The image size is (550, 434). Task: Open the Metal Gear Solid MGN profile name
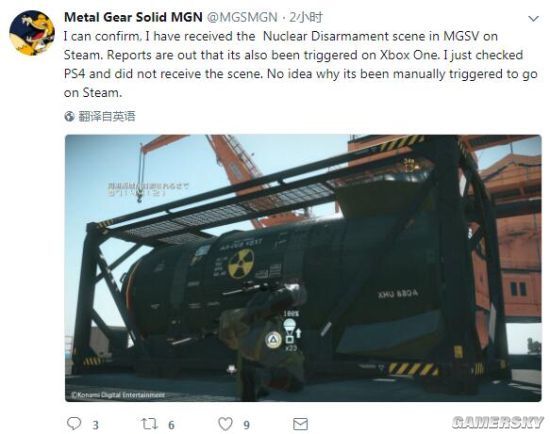[133, 17]
